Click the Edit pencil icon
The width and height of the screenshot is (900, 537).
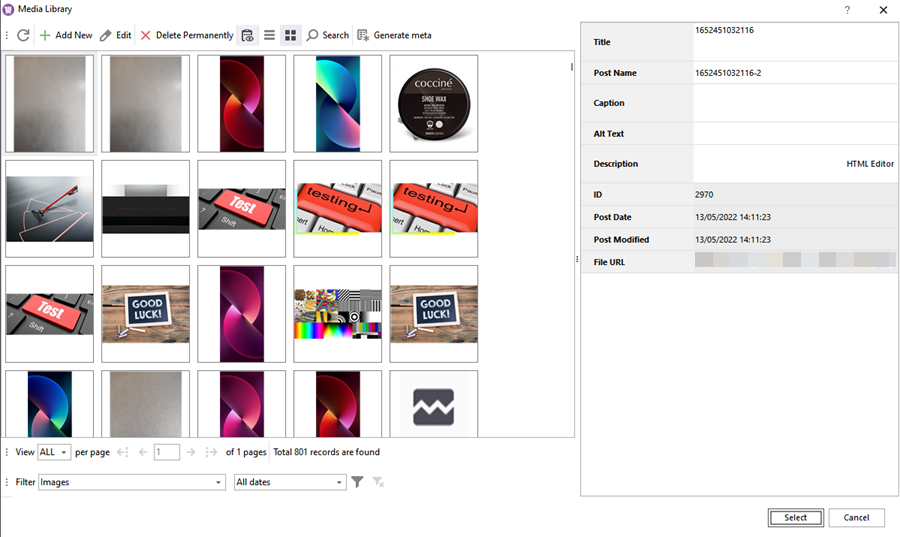[x=106, y=35]
